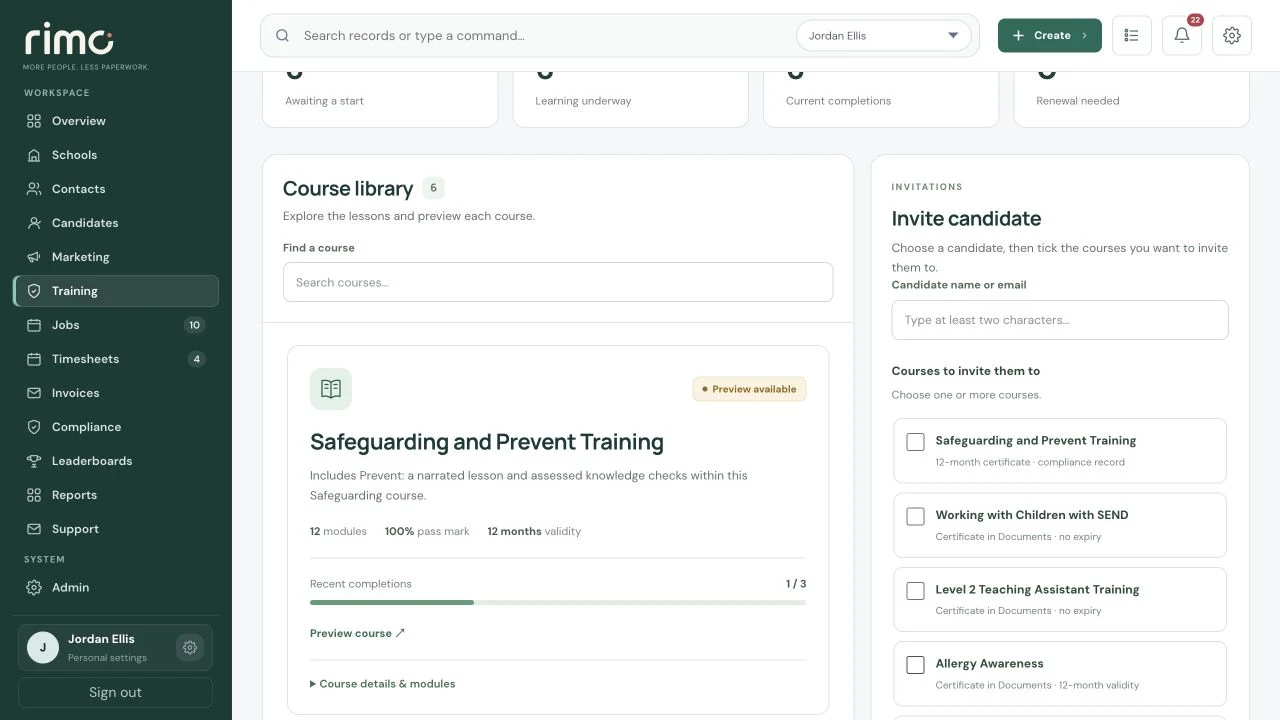This screenshot has width=1280, height=720.
Task: Click the Jobs calendar icon in sidebar
Action: [x=34, y=325]
